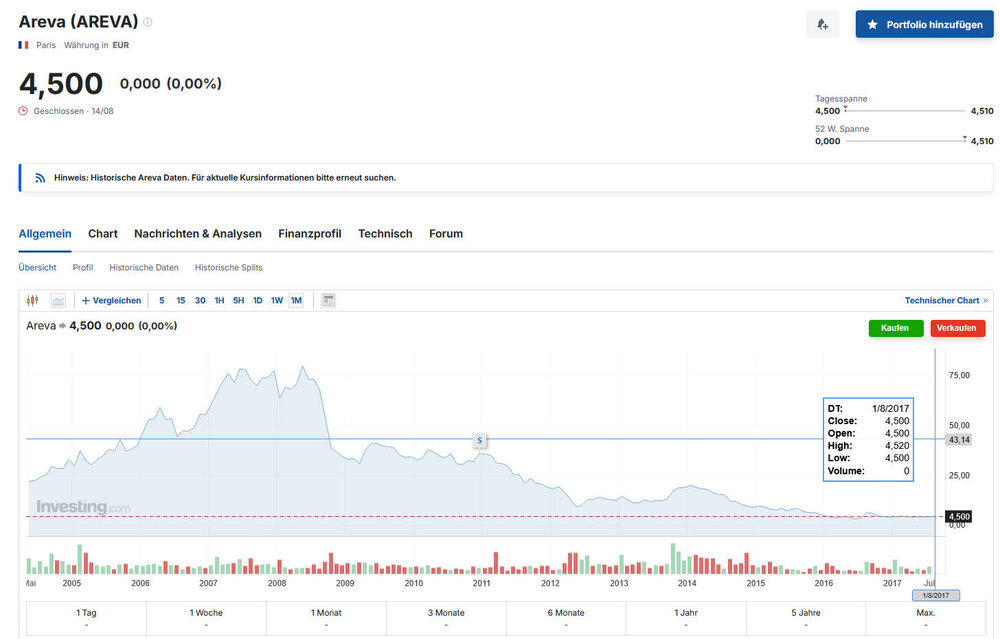Select the Profil sub-tab
1000x639 pixels.
83,267
